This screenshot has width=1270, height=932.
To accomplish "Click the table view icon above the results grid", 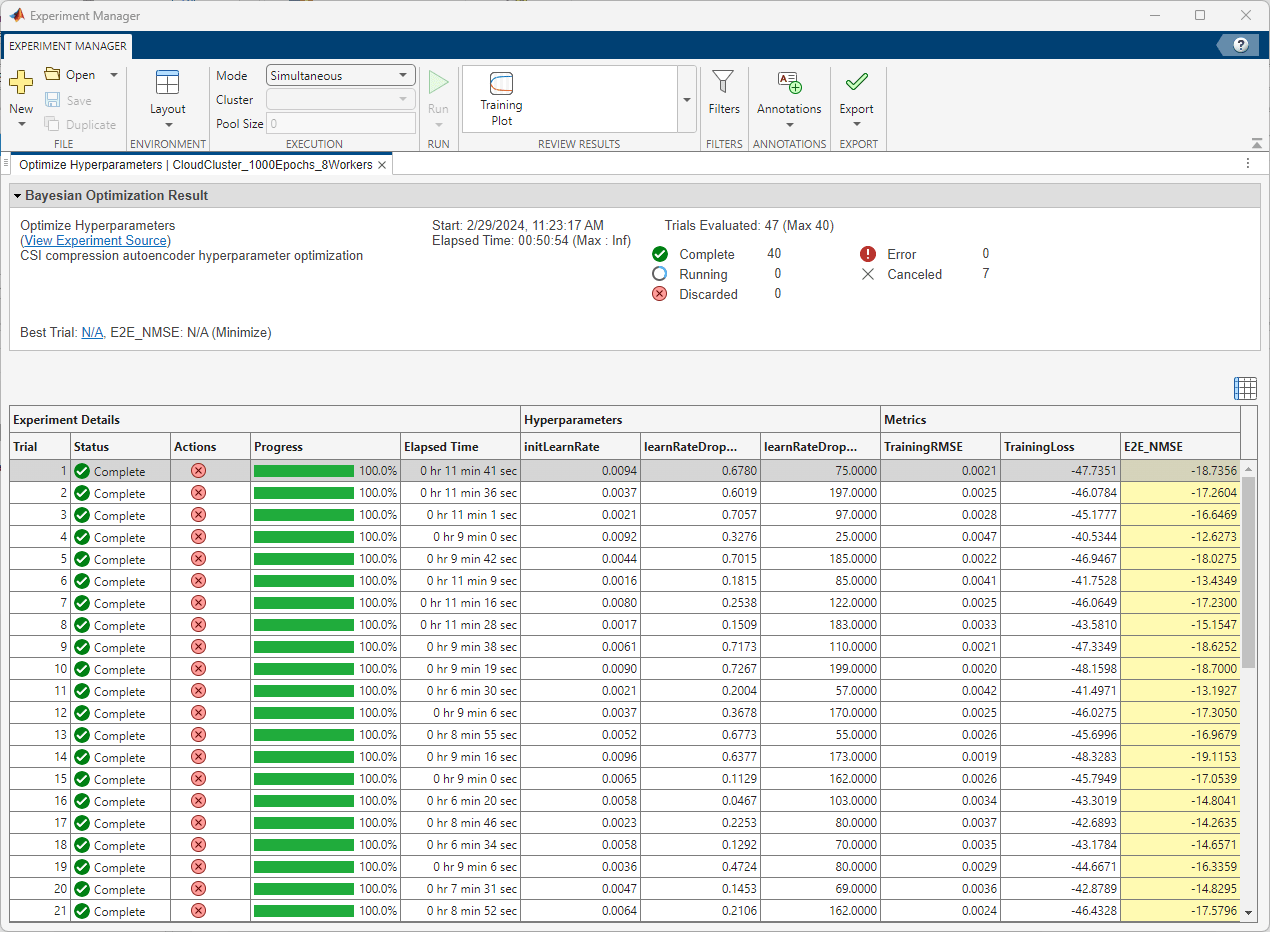I will coord(1245,388).
